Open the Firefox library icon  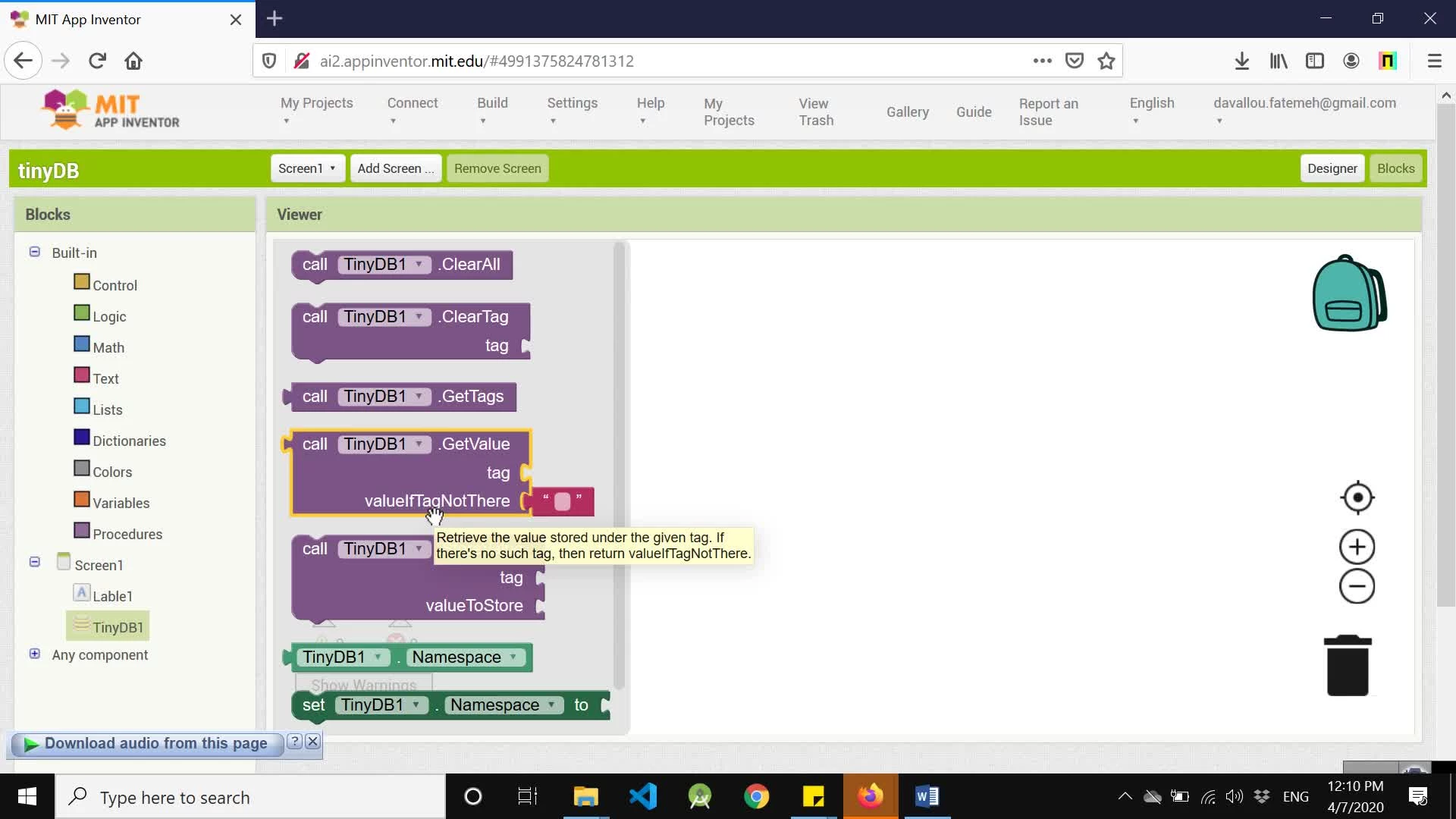pyautogui.click(x=1279, y=61)
